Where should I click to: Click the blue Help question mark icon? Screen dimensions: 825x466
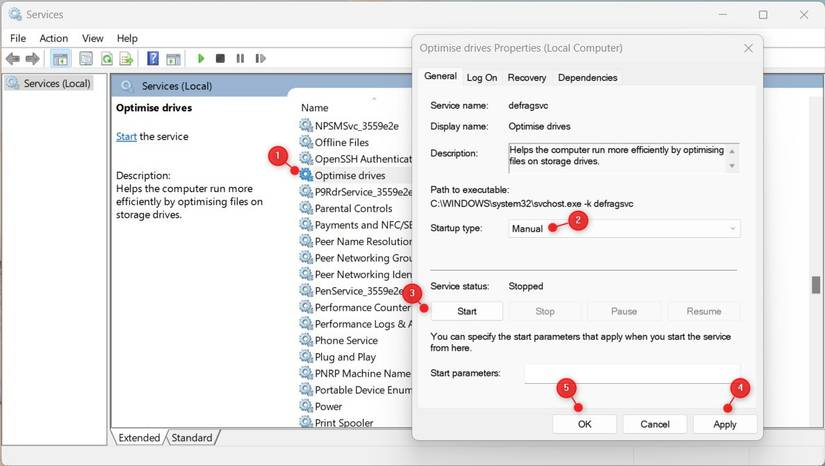point(153,58)
